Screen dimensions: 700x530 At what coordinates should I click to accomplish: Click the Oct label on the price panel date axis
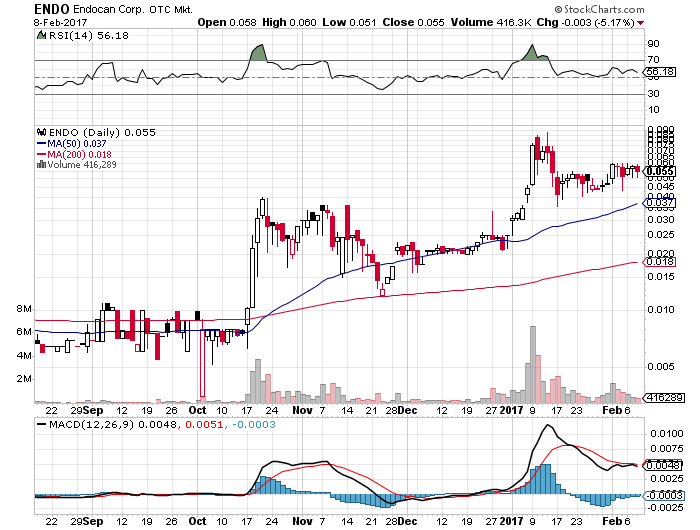pos(197,410)
